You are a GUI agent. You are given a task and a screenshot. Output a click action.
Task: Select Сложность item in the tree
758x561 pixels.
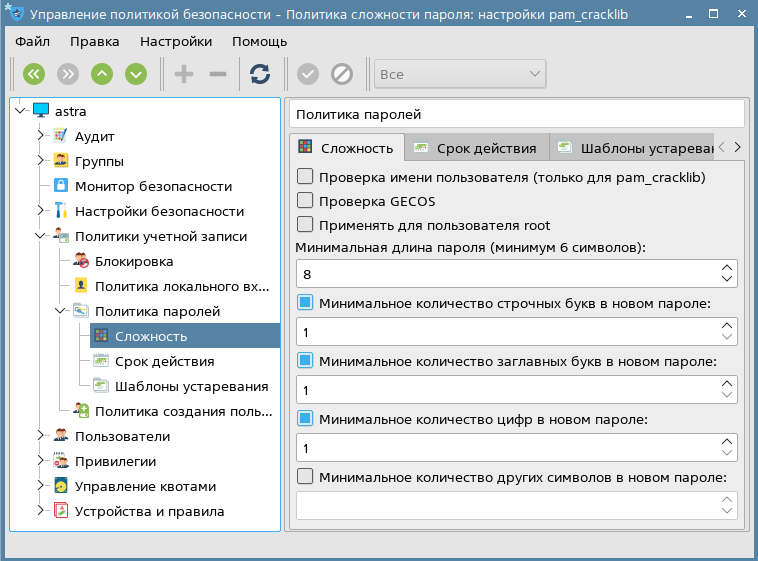185,336
